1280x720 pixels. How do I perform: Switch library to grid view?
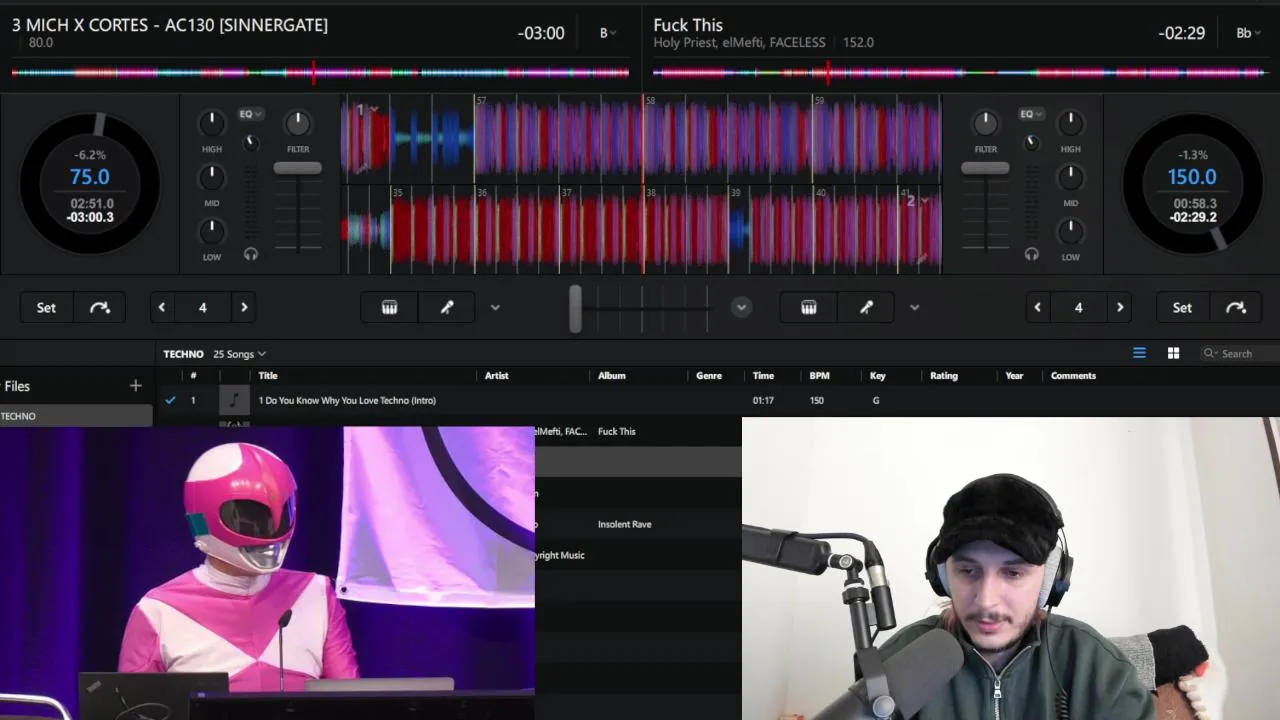point(1173,353)
